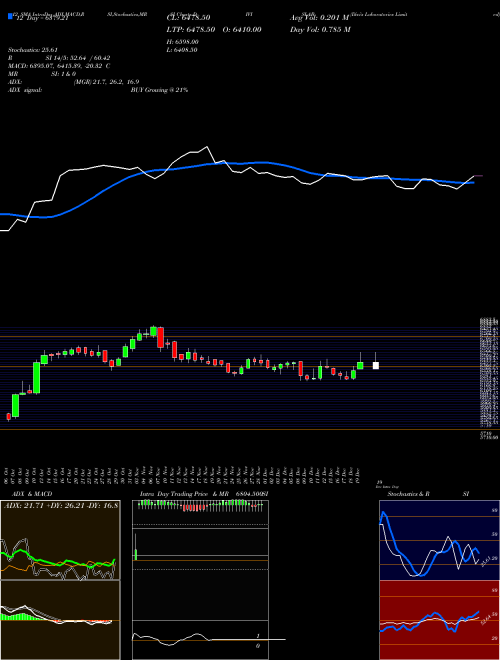The image size is (500, 660).
Task: Click the ADX indicator chart panel
Action: pyautogui.click(x=60, y=540)
